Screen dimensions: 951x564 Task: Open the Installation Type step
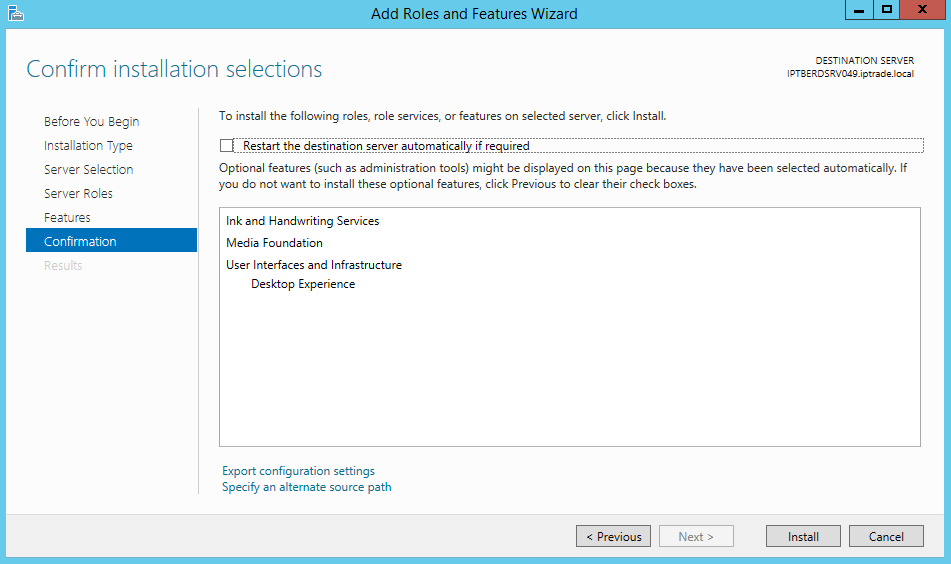pos(88,146)
